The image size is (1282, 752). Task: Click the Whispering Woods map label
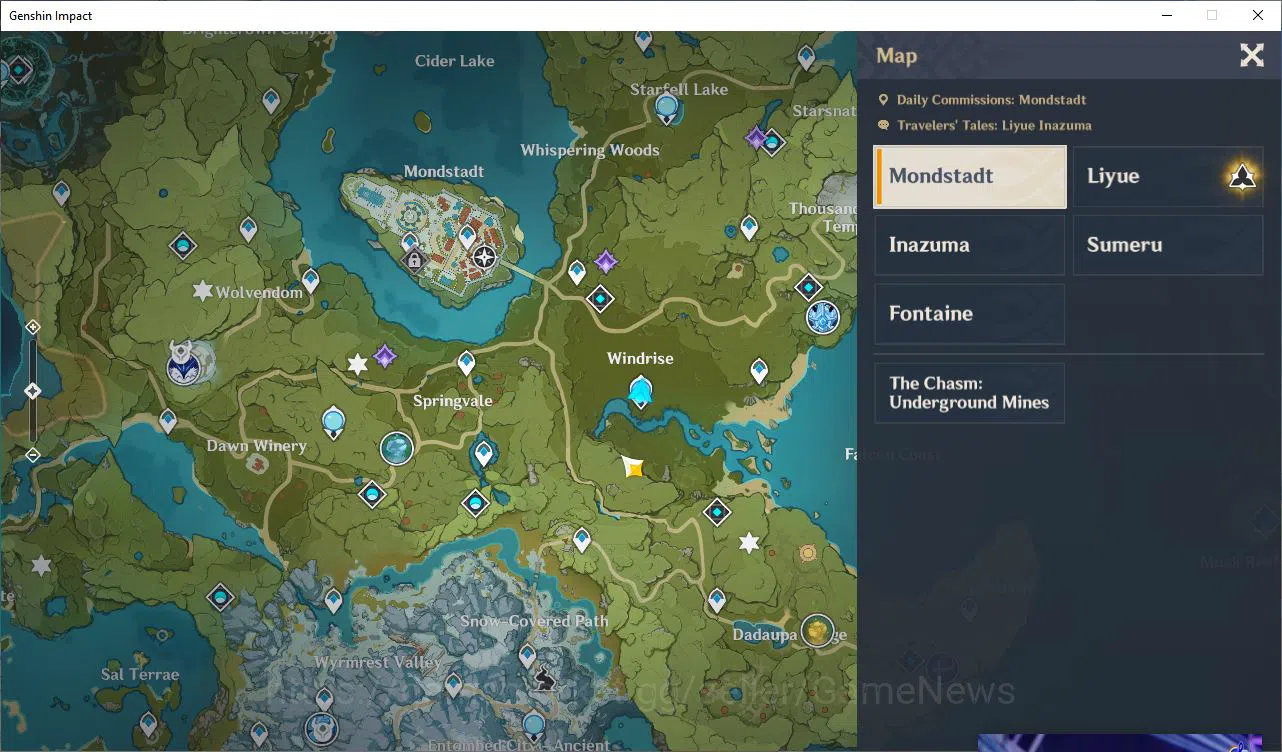[590, 150]
